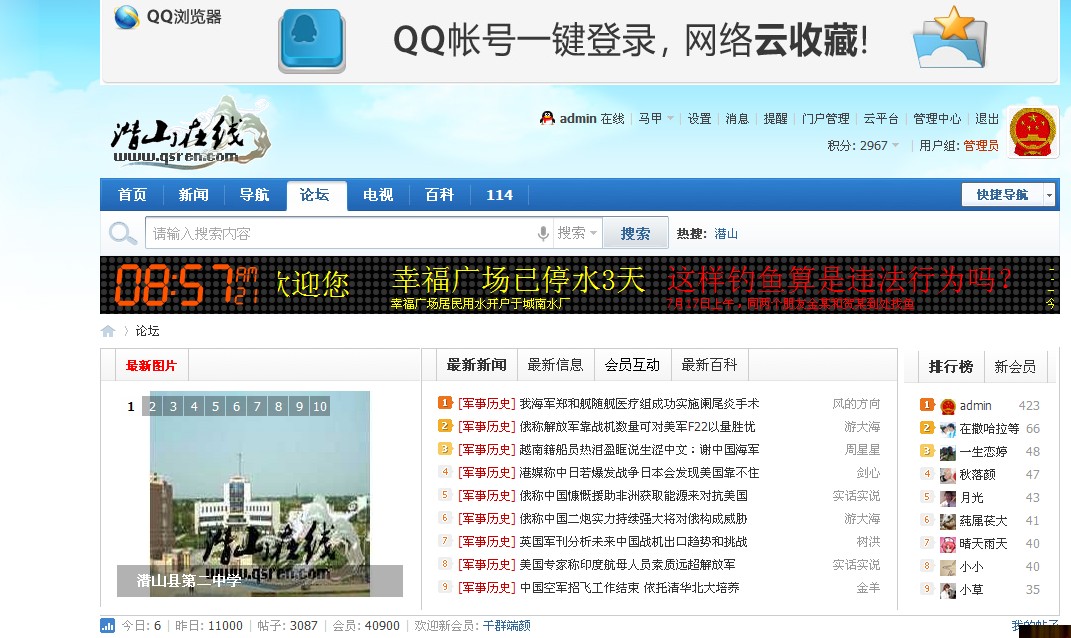
Task: Click the hot search term 潜山
Action: pos(726,234)
